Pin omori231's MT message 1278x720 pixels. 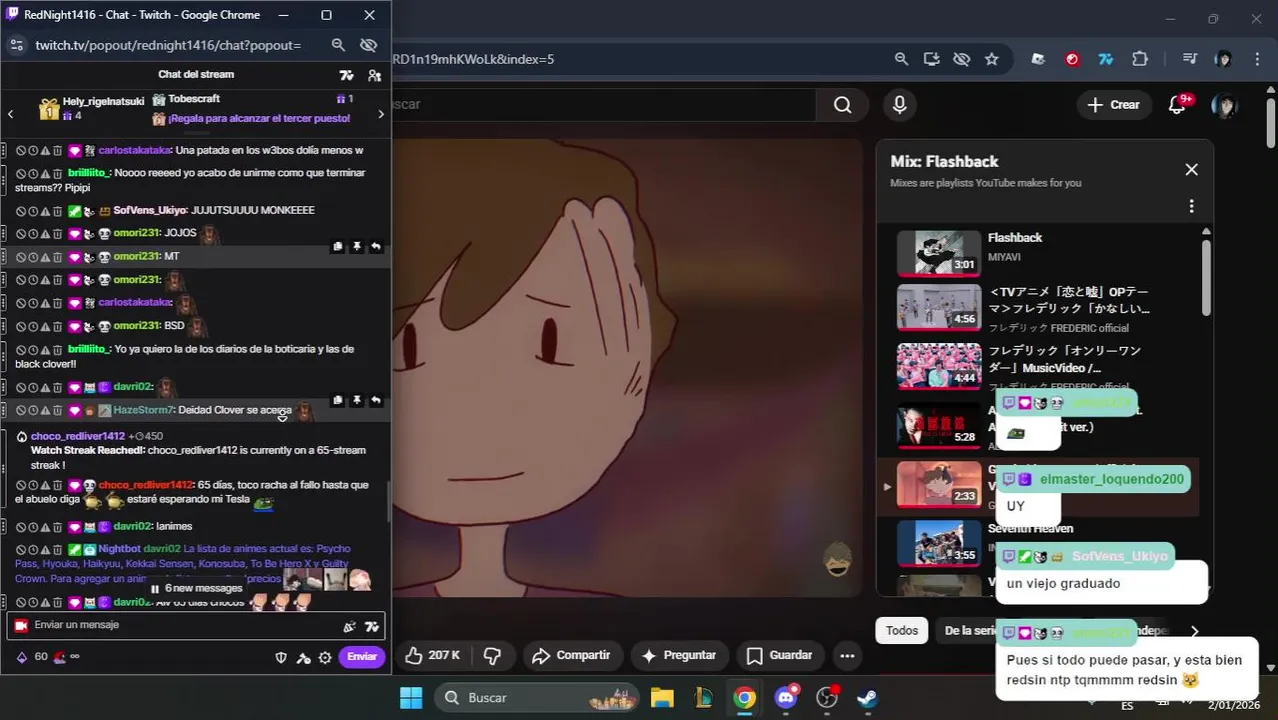pos(357,247)
